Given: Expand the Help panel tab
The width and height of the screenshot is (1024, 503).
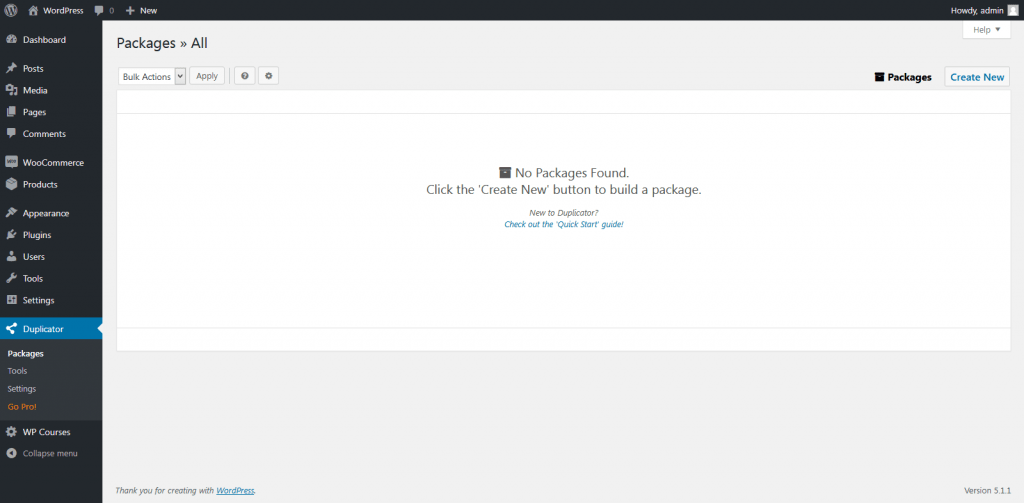Looking at the screenshot, I should pyautogui.click(x=986, y=30).
